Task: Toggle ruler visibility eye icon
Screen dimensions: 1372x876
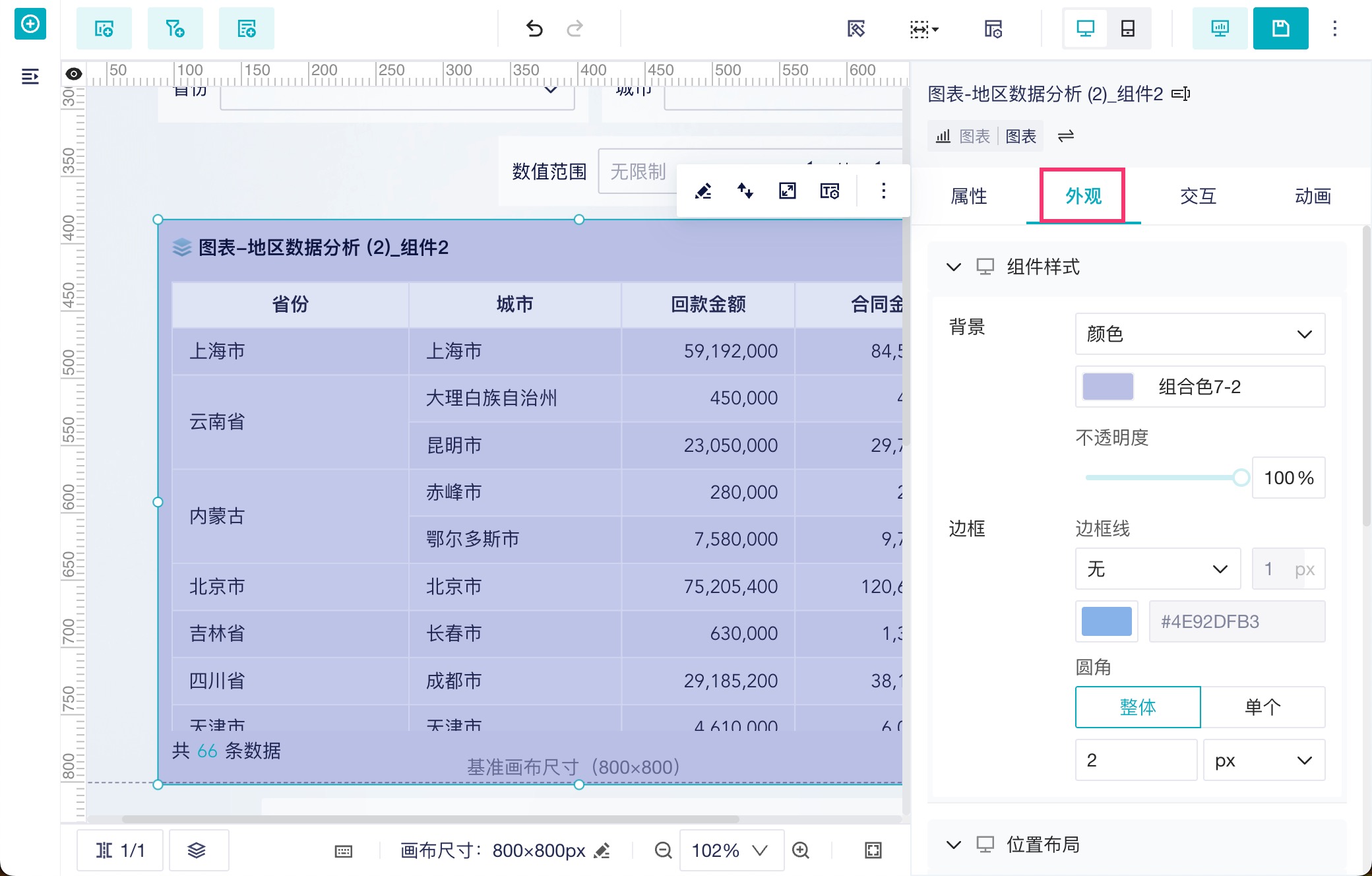Action: pyautogui.click(x=74, y=74)
